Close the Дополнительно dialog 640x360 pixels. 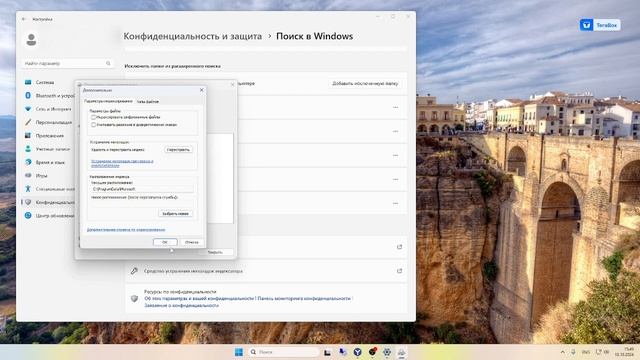[202, 90]
